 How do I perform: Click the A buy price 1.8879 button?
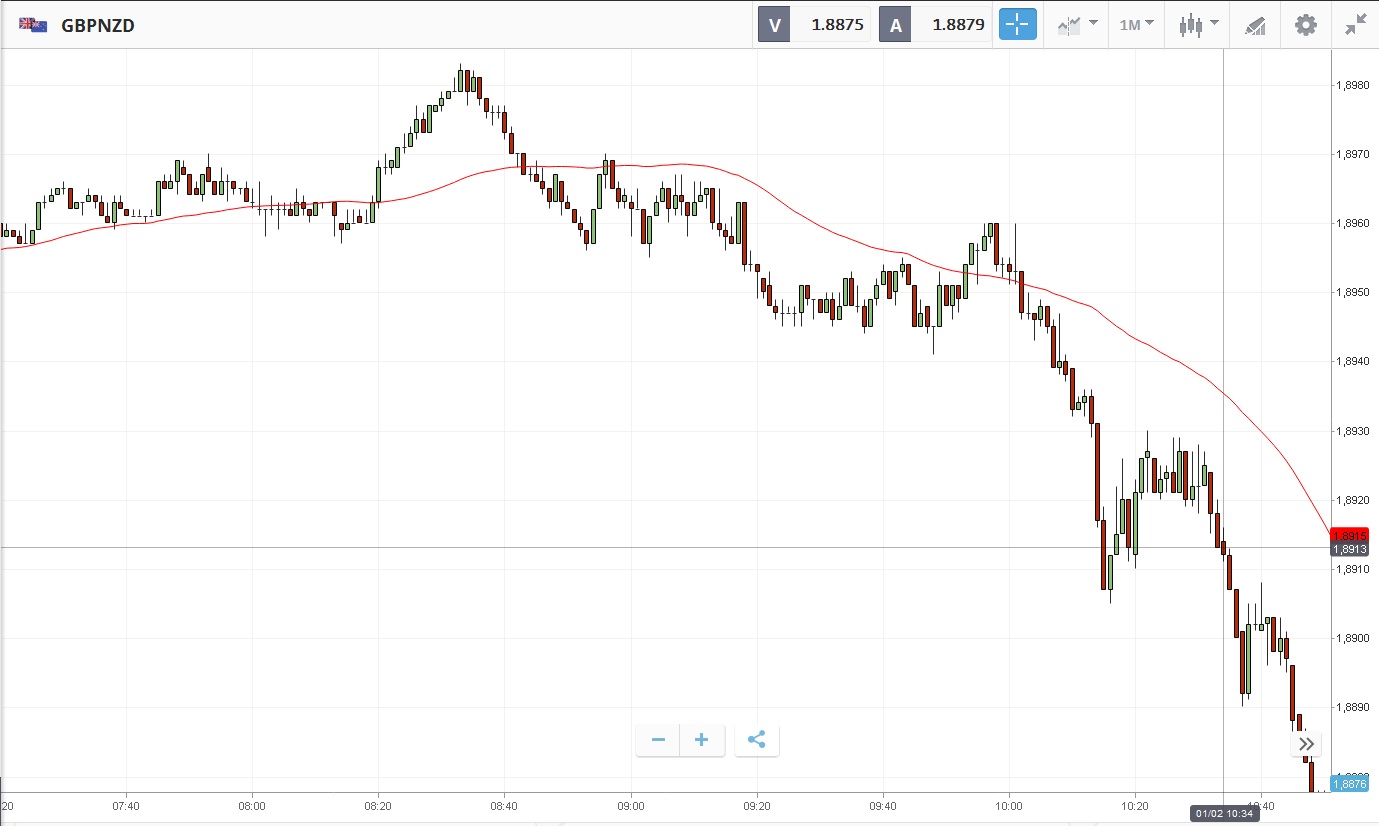[934, 25]
